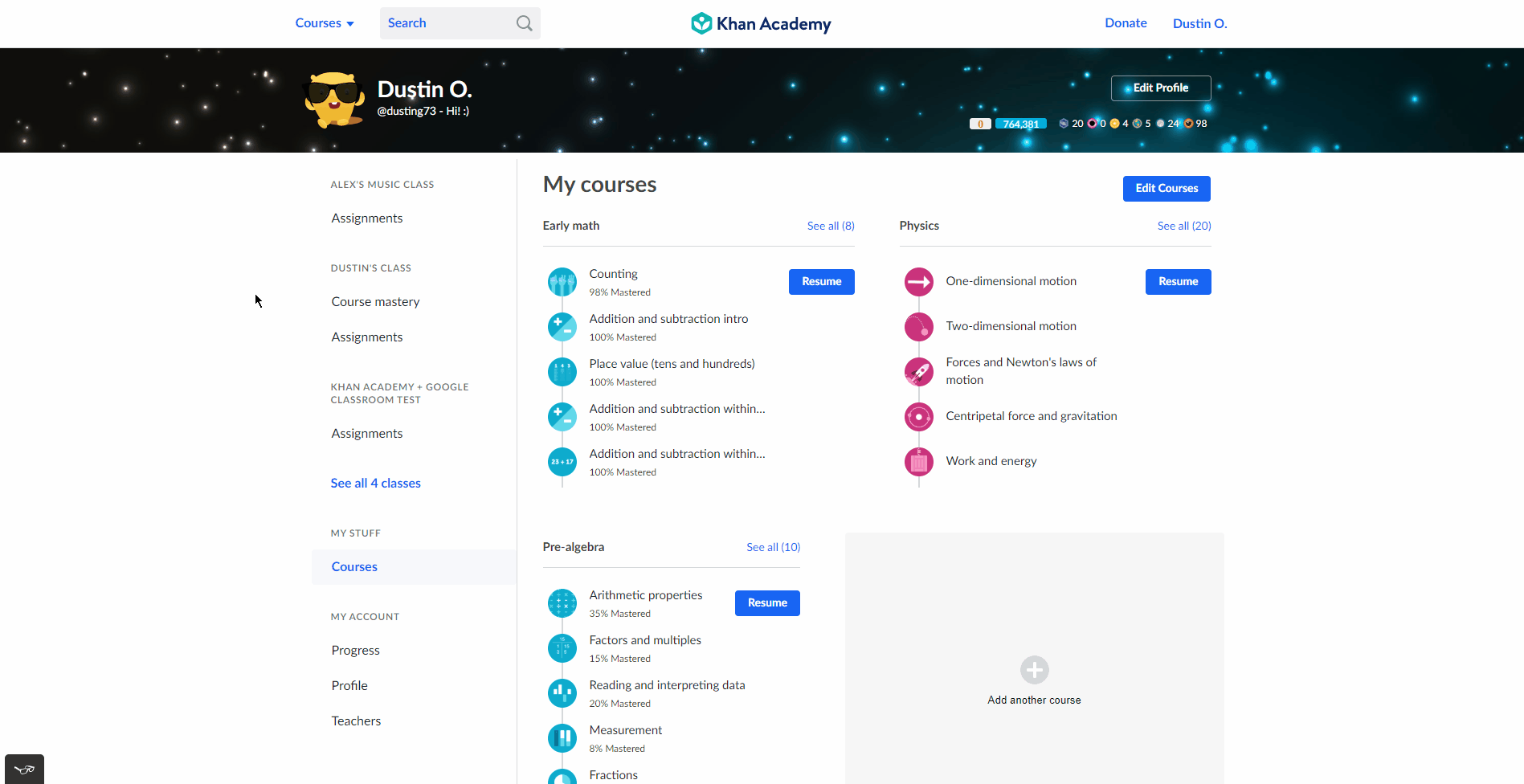This screenshot has height=784, width=1524.
Task: Open Place value (tens and hundreds)
Action: point(672,364)
